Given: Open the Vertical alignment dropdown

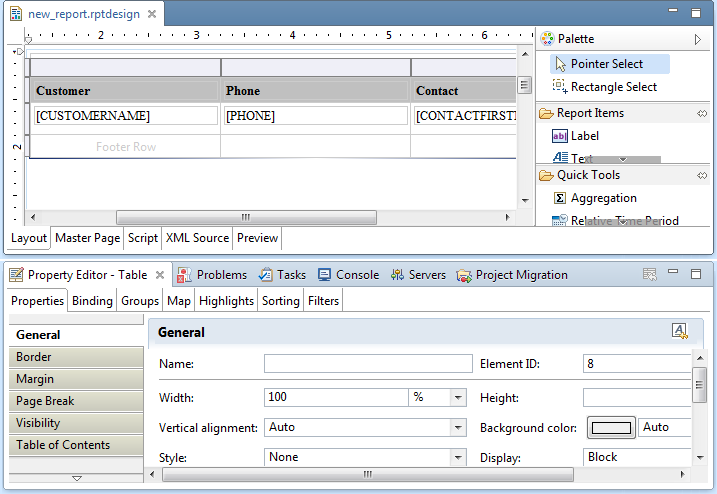Looking at the screenshot, I should click(458, 428).
